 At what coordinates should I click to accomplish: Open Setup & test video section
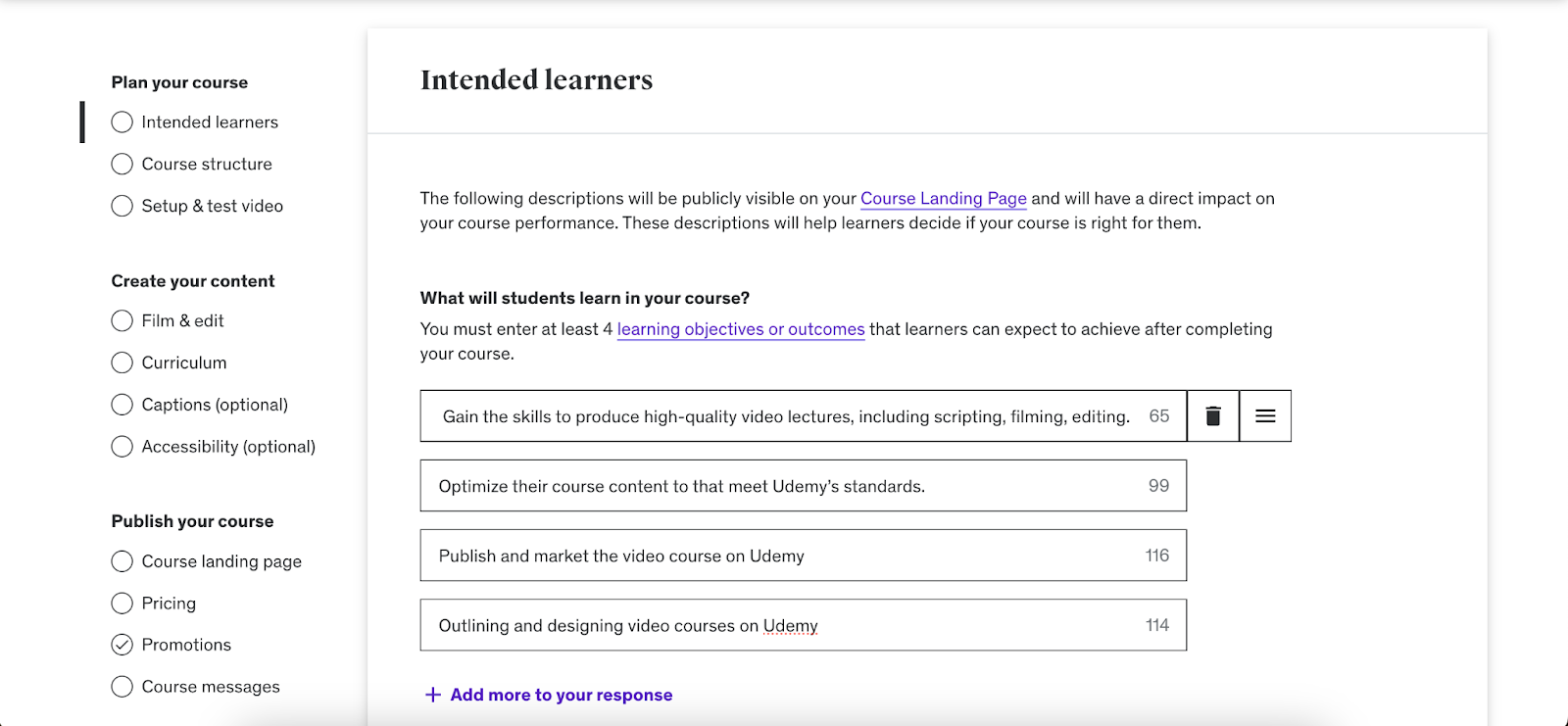point(213,206)
